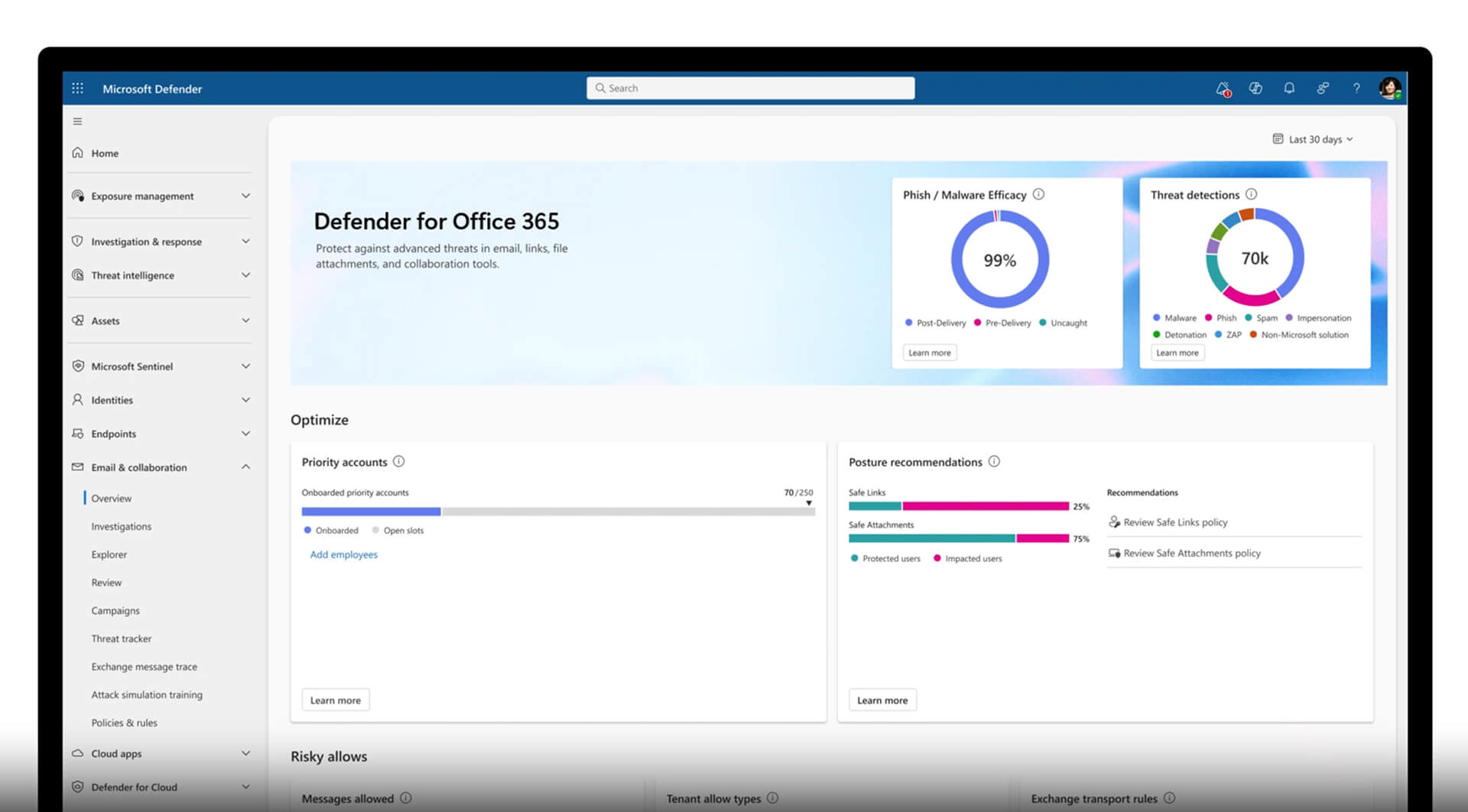Open Review in the sidebar

click(106, 582)
